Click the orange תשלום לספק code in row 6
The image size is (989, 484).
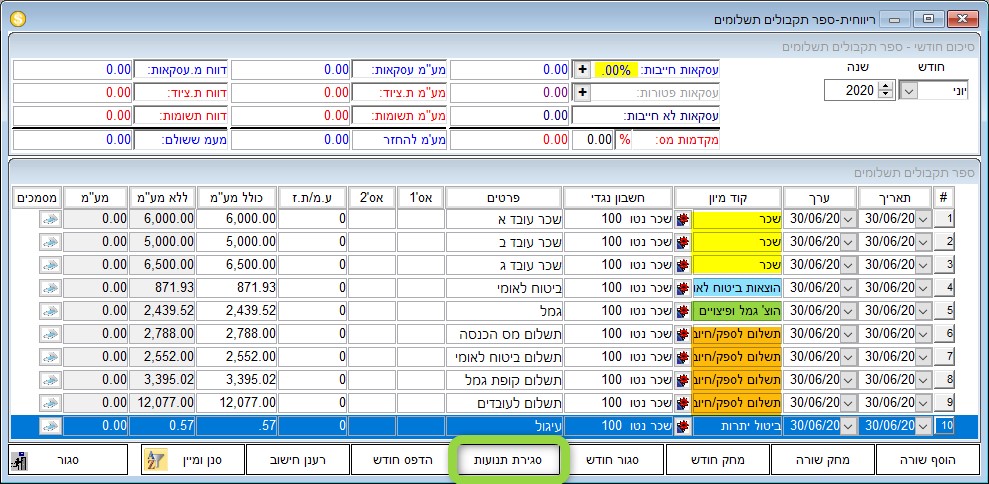tap(737, 334)
